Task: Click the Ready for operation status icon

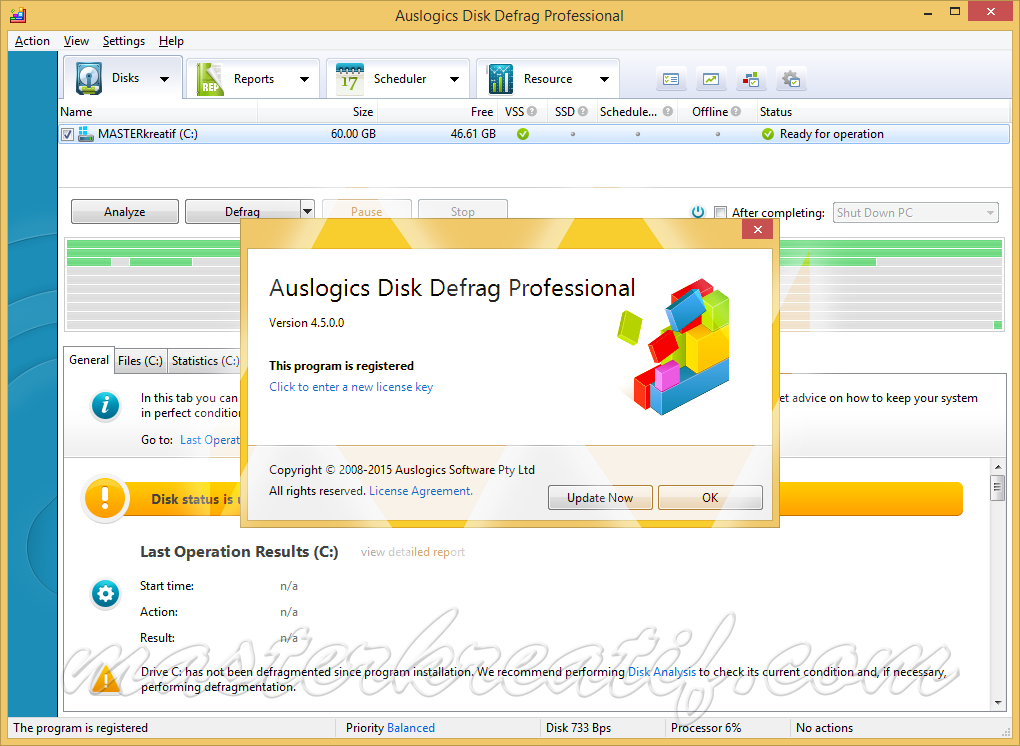Action: pos(768,134)
